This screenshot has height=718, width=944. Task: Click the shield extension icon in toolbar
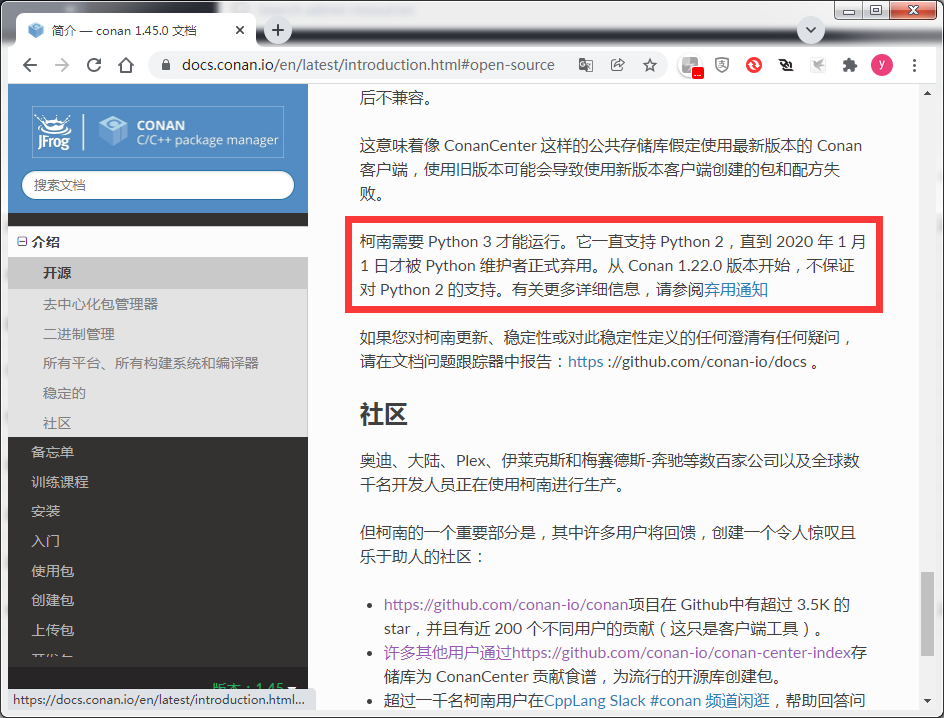(721, 64)
